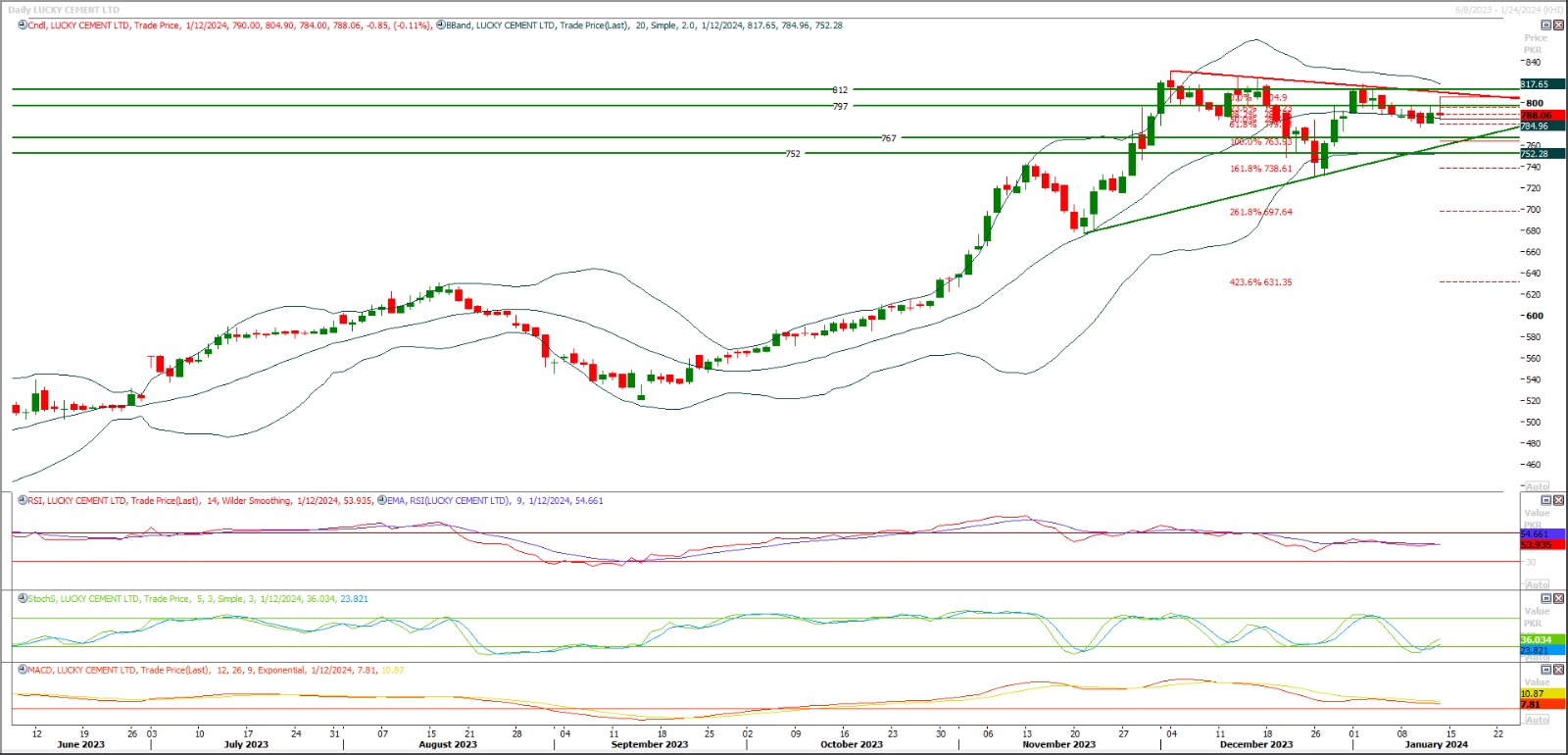Close the StochS pane
Image resolution: width=1568 pixels, height=755 pixels.
pos(1559,598)
